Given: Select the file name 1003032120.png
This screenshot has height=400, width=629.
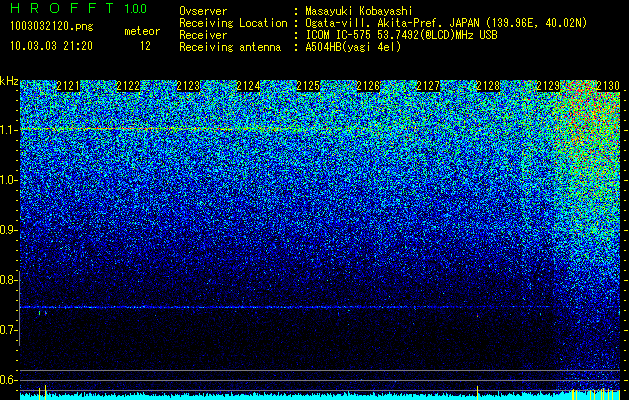Looking at the screenshot, I should (x=52, y=27).
